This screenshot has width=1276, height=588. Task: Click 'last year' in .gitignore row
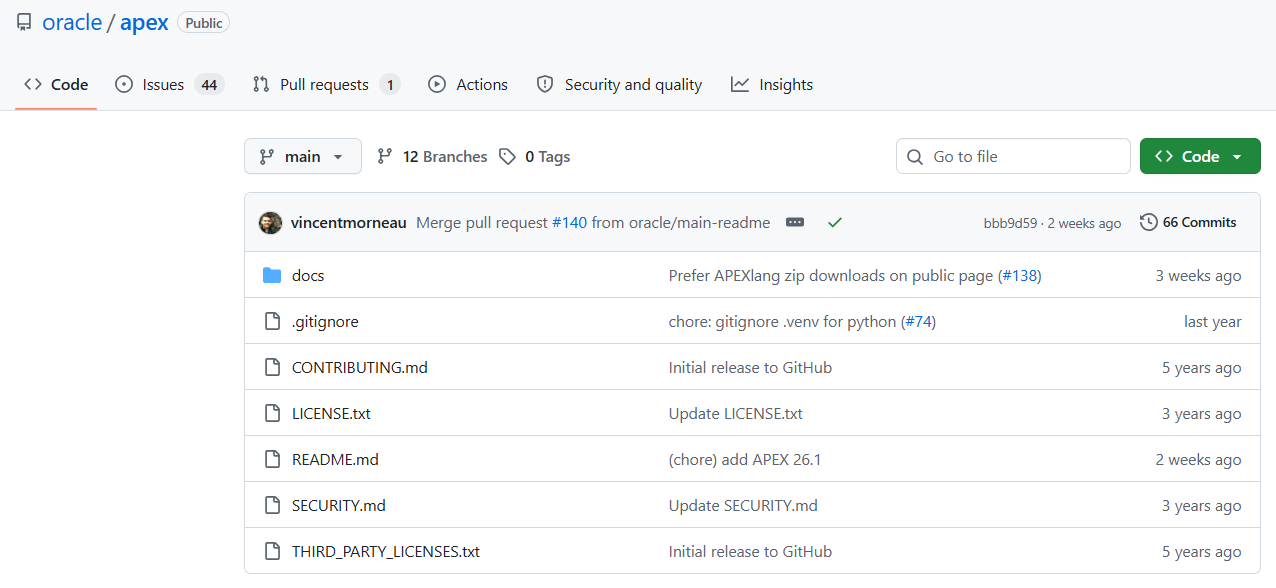1212,321
